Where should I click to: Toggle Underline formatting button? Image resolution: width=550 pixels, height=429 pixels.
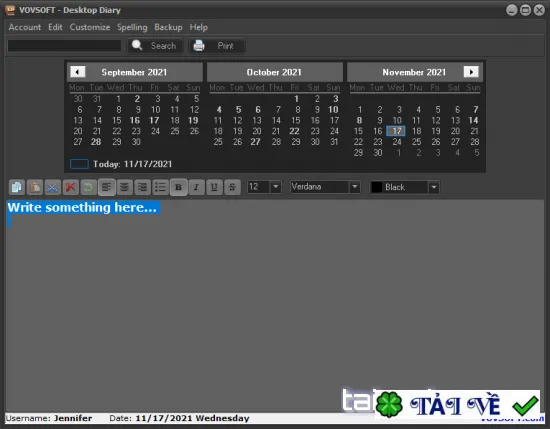click(x=214, y=187)
